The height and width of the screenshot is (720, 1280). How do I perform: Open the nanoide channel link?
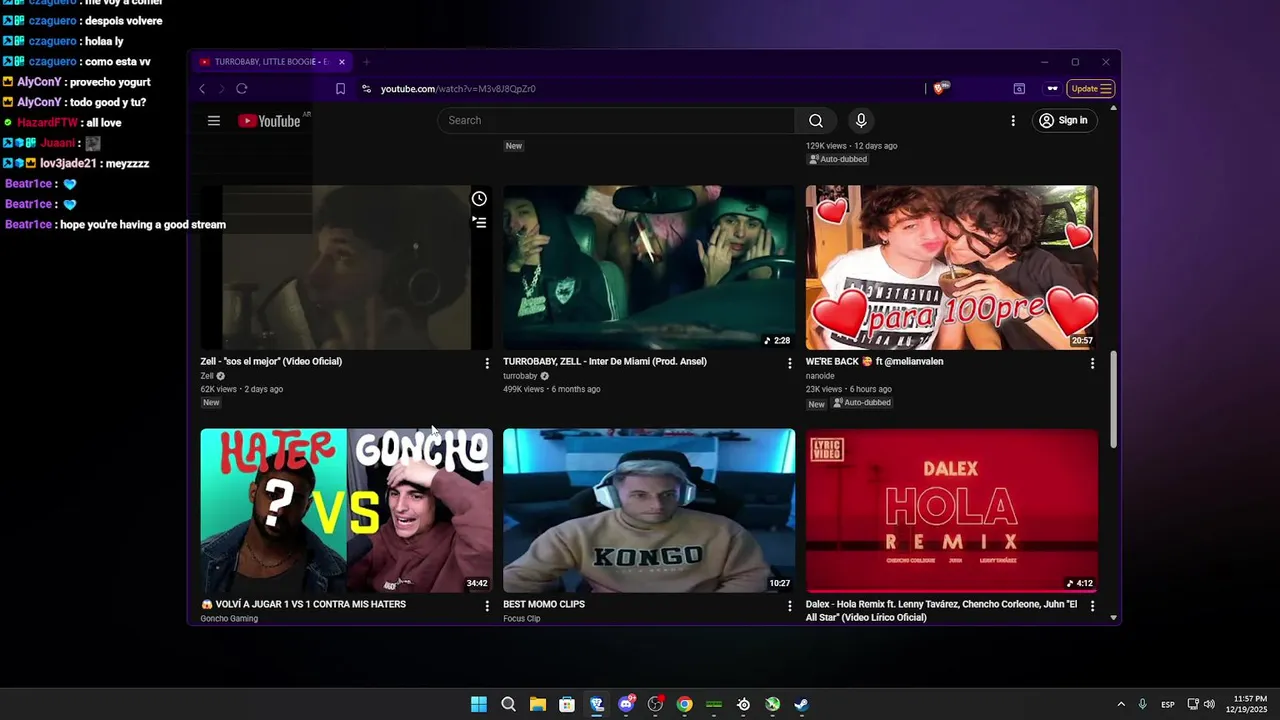pyautogui.click(x=820, y=376)
